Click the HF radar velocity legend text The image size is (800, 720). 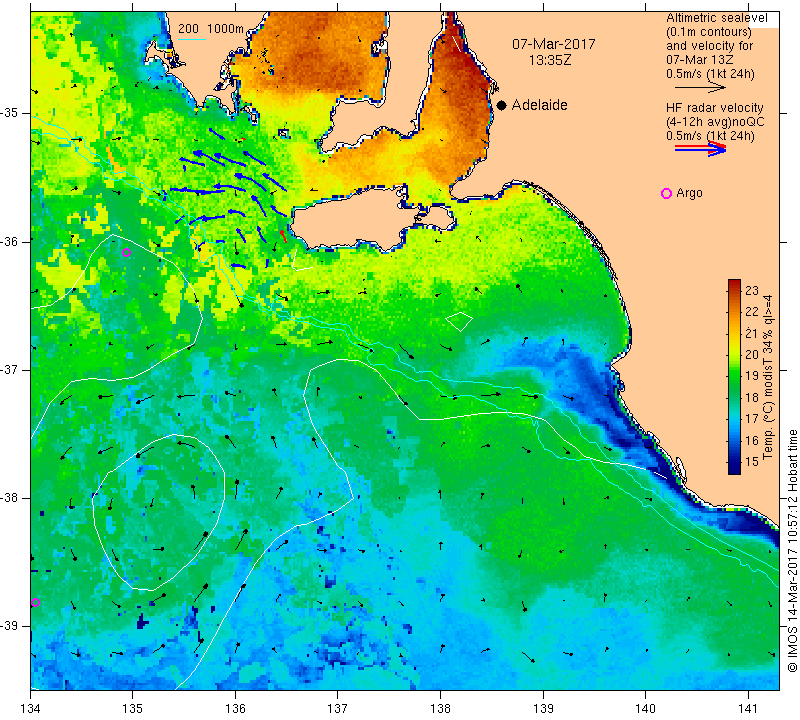point(715,108)
